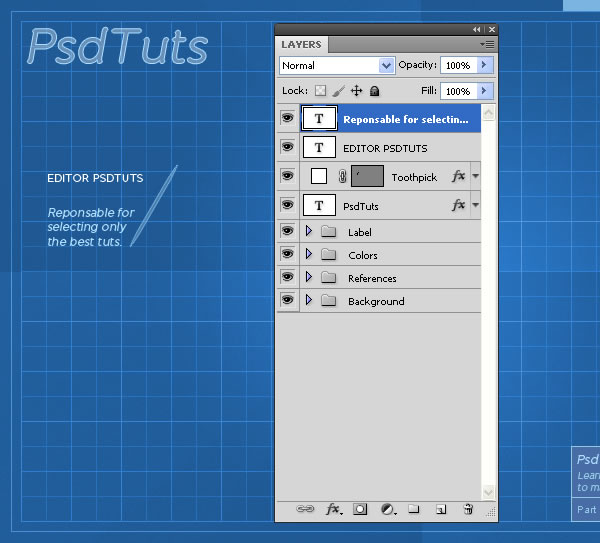
Task: Toggle visibility of PsdTuts layer
Action: (x=288, y=205)
